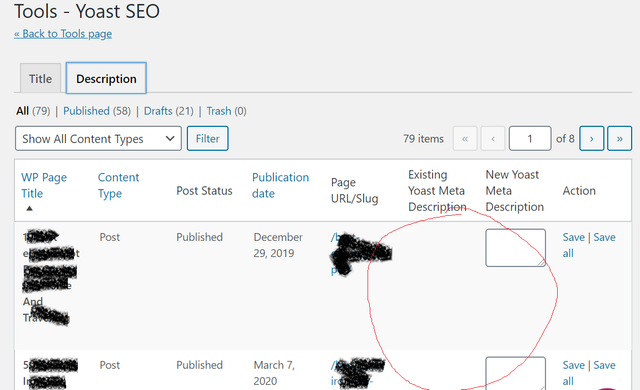Save the March 7, 2020 post row
Image resolution: width=640 pixels, height=390 pixels.
tap(573, 365)
